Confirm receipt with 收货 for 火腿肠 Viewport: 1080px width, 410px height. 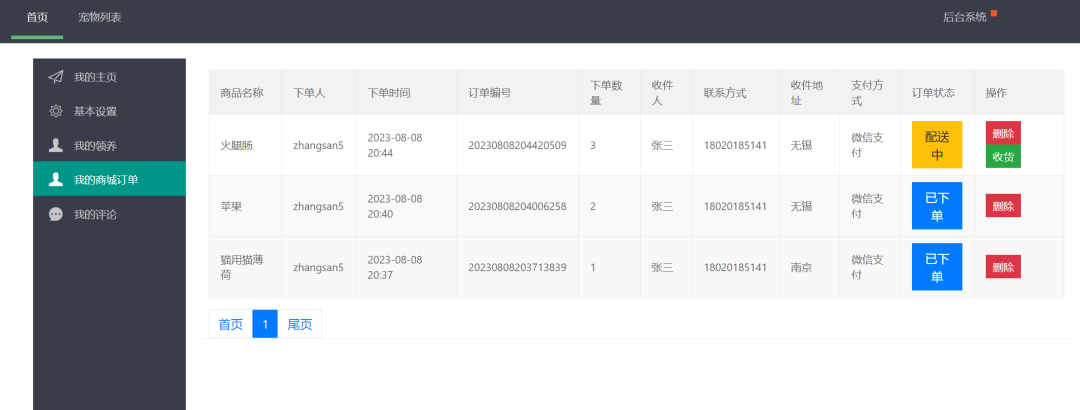click(1003, 156)
